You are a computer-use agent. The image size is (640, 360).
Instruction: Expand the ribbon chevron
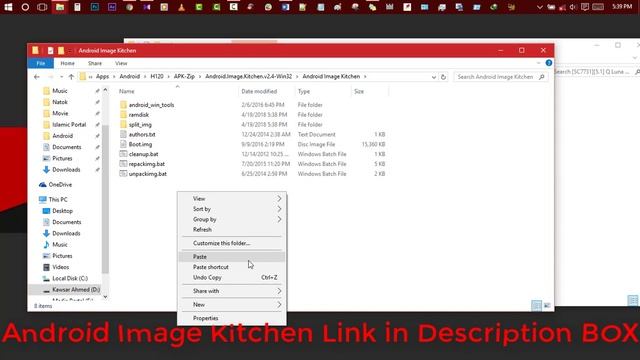click(539, 63)
